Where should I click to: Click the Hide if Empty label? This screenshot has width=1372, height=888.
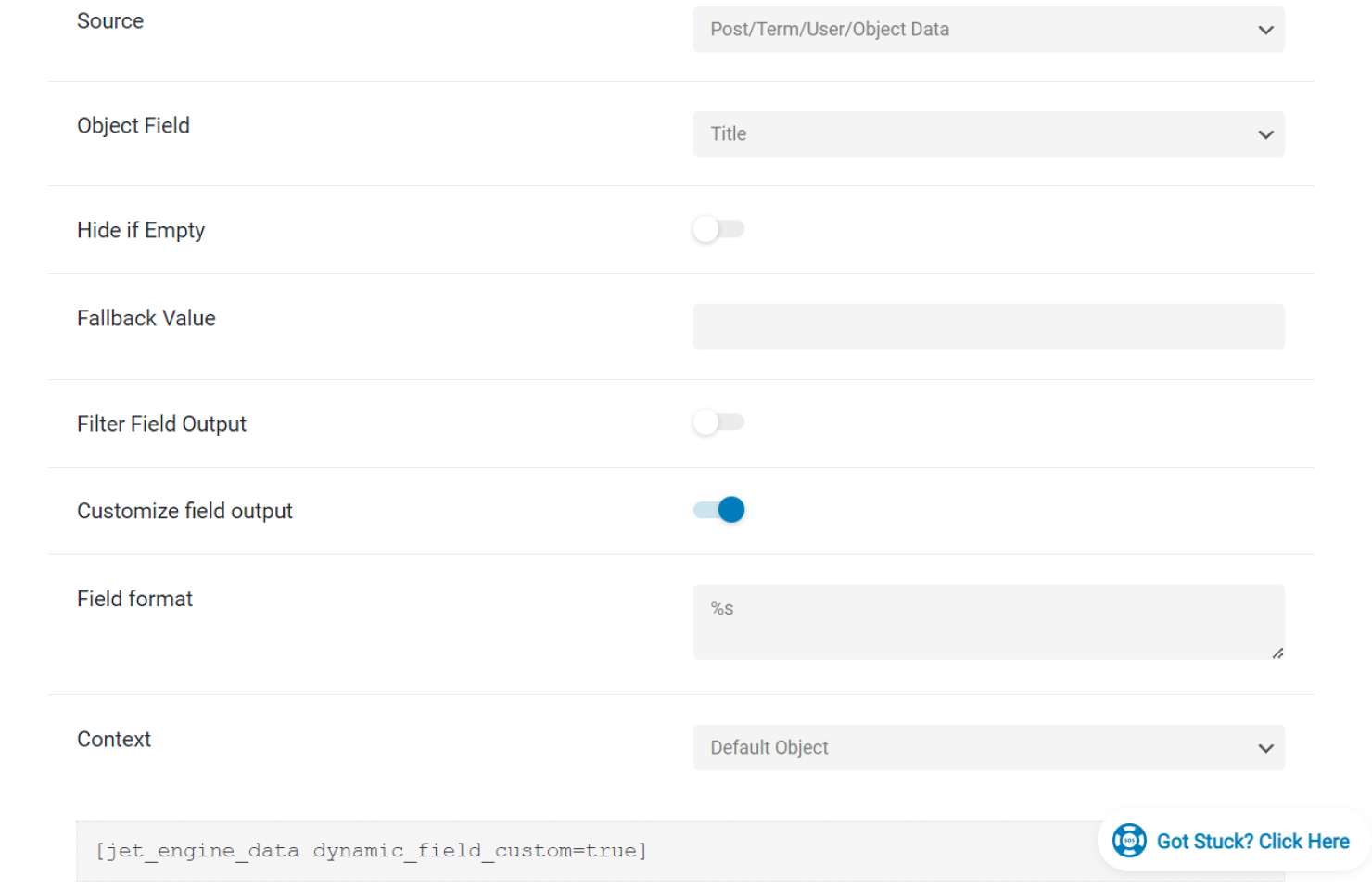coord(141,231)
